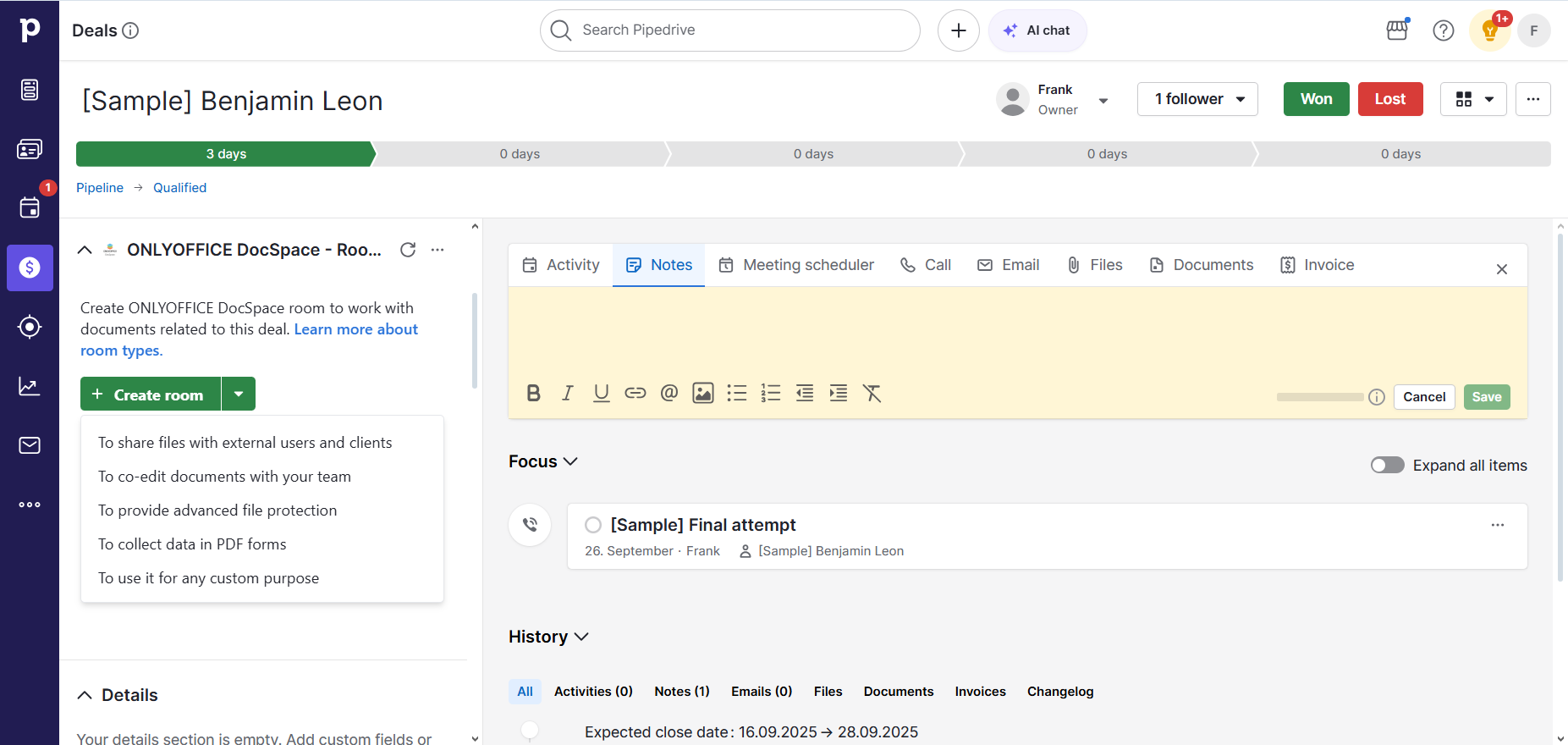
Task: Clear formatting in the note
Action: [x=872, y=393]
